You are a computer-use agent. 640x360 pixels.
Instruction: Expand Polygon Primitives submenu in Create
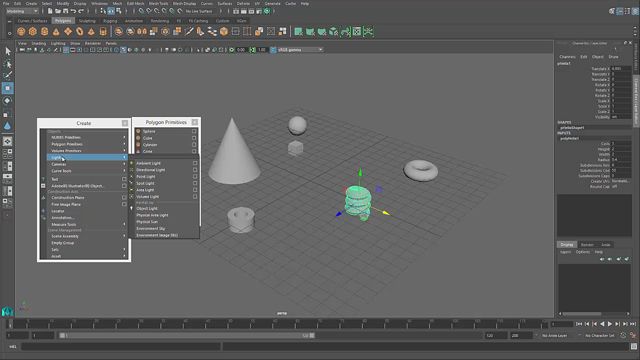[x=87, y=144]
